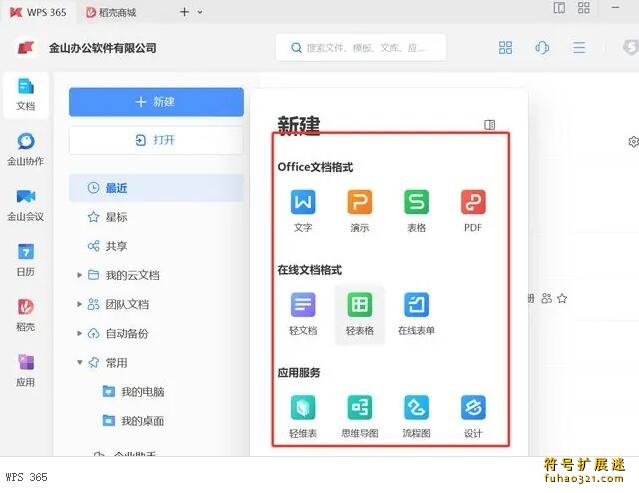
Task: Click the 打开 button
Action: pos(156,140)
